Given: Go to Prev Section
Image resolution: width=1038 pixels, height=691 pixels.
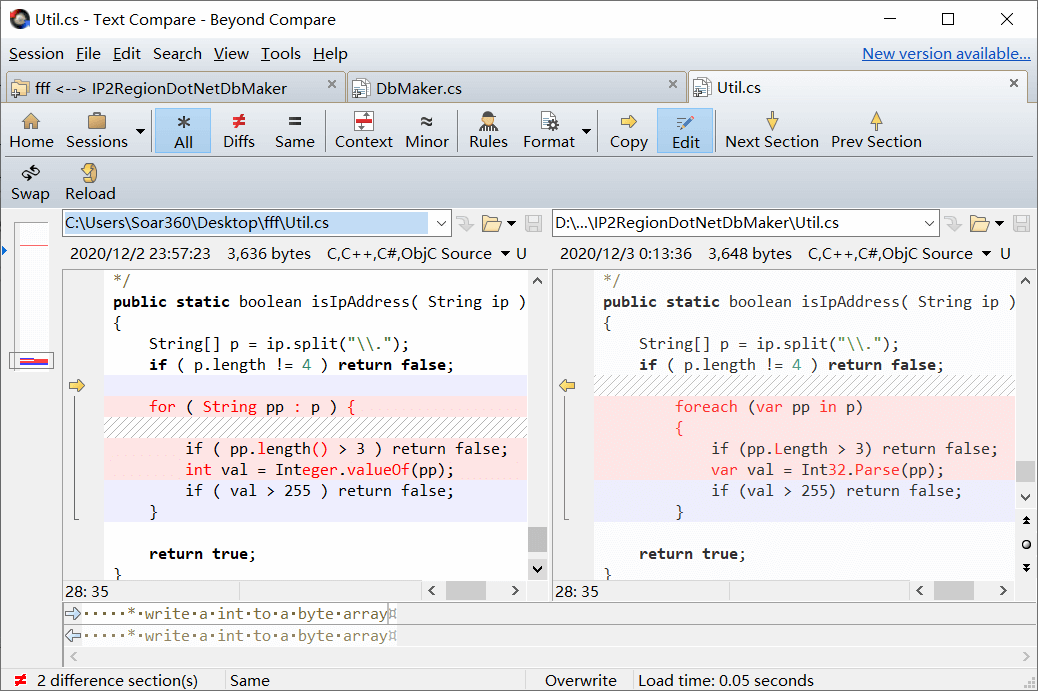Looking at the screenshot, I should pyautogui.click(x=876, y=130).
